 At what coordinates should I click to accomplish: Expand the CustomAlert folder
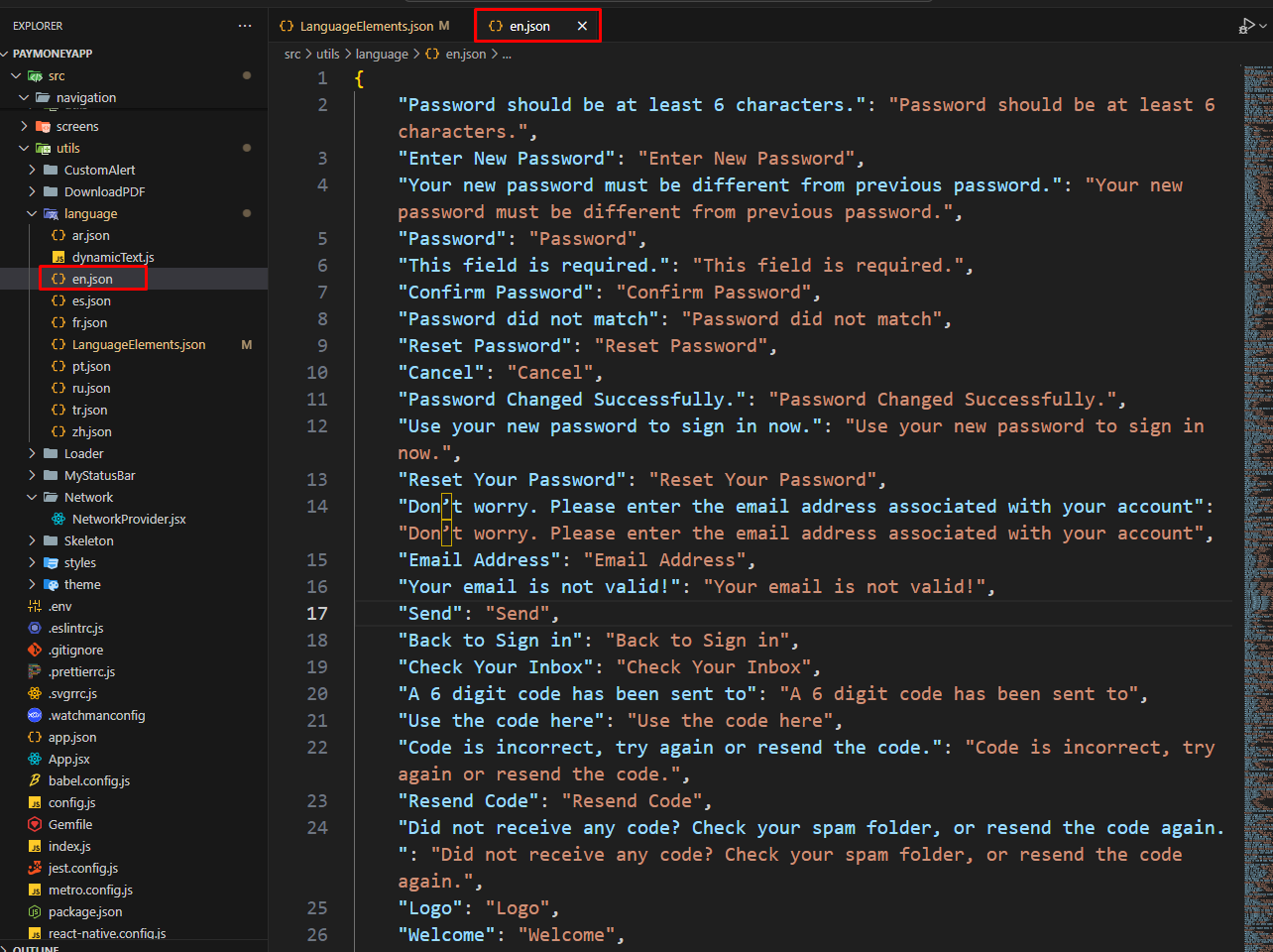coord(99,170)
